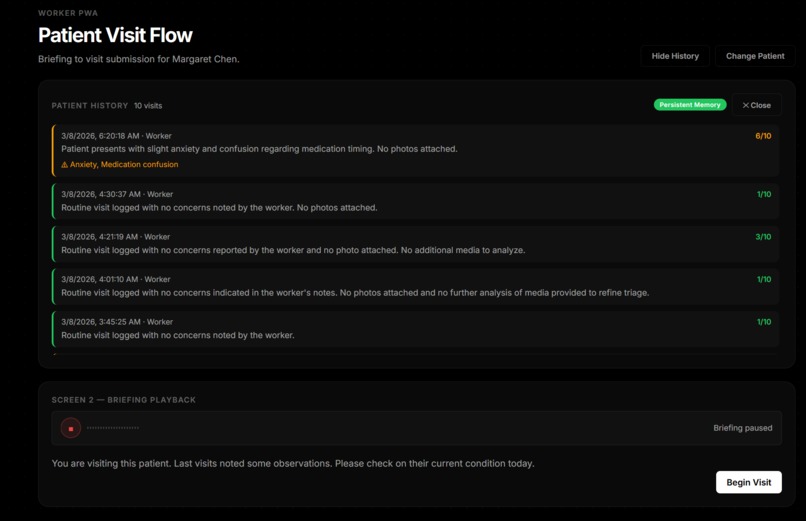Click the 10 visits count label
The width and height of the screenshot is (806, 521).
point(148,106)
